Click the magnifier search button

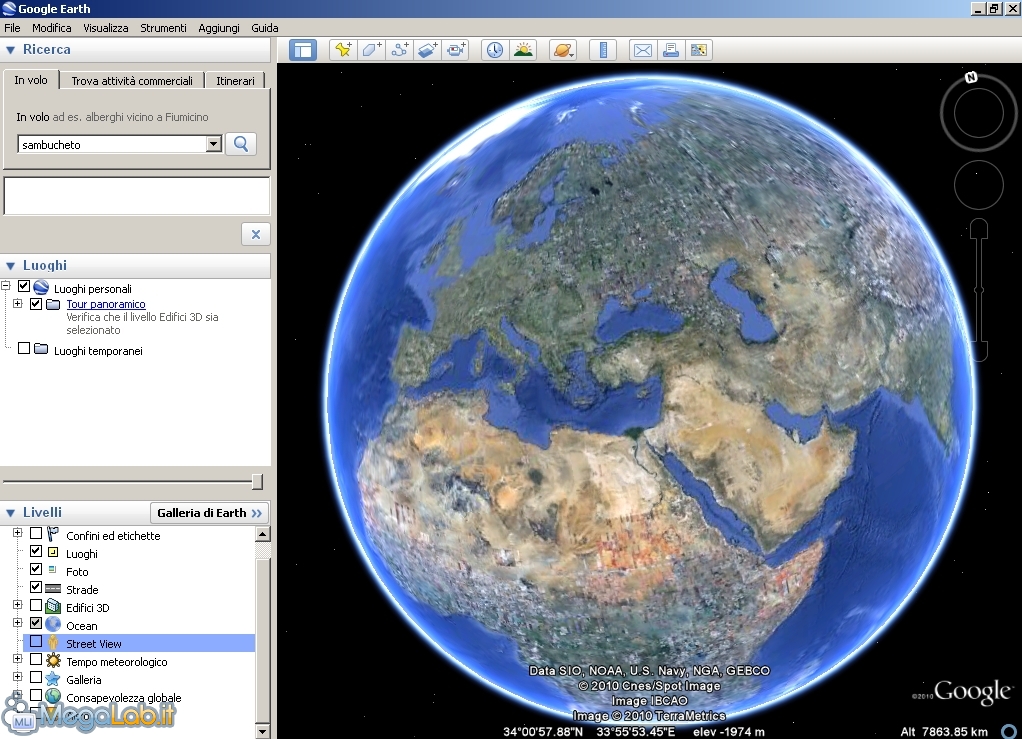coord(241,144)
